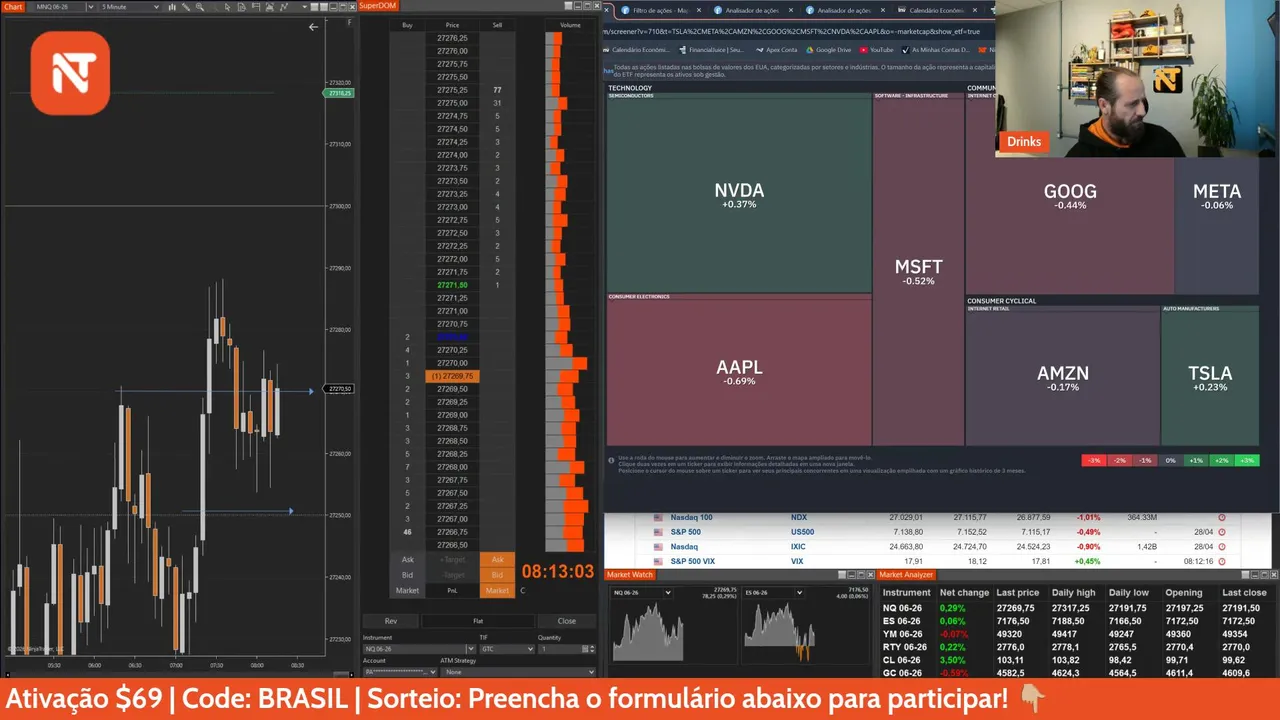1280x720 pixels.
Task: Select the cursor pointer icon in Chart toolbar
Action: pos(227,7)
